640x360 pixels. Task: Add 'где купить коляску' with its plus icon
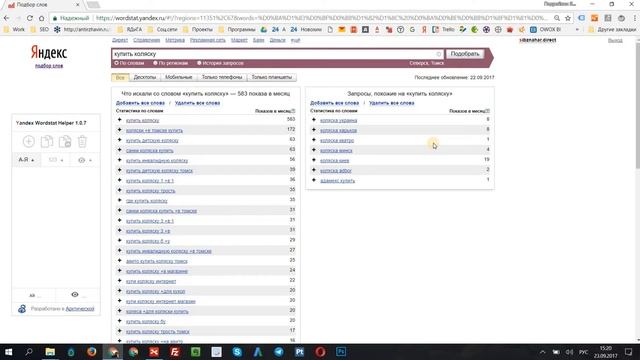click(x=120, y=200)
